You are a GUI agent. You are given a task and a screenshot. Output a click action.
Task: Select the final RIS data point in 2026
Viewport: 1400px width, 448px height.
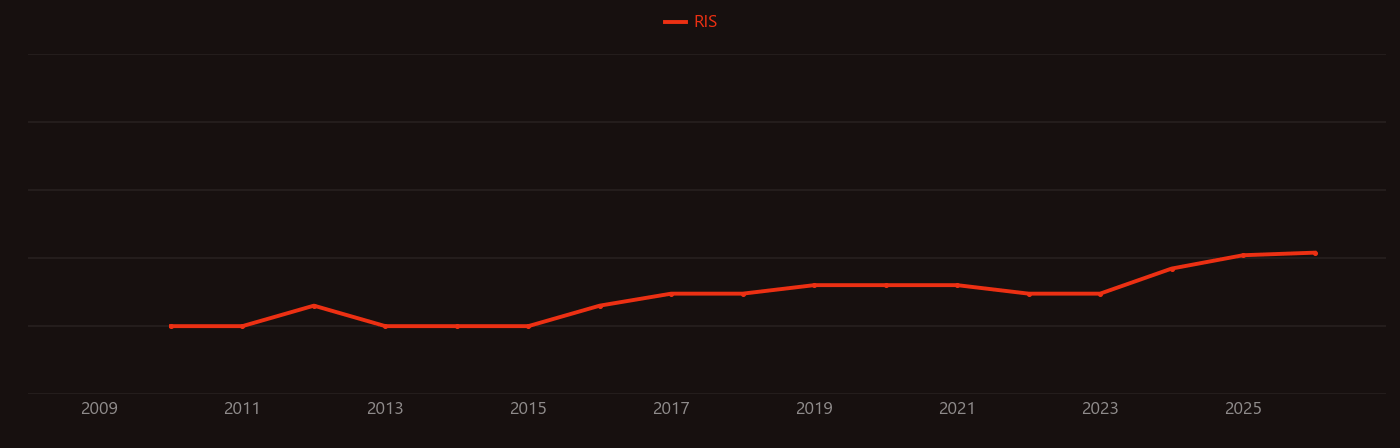click(x=1315, y=253)
